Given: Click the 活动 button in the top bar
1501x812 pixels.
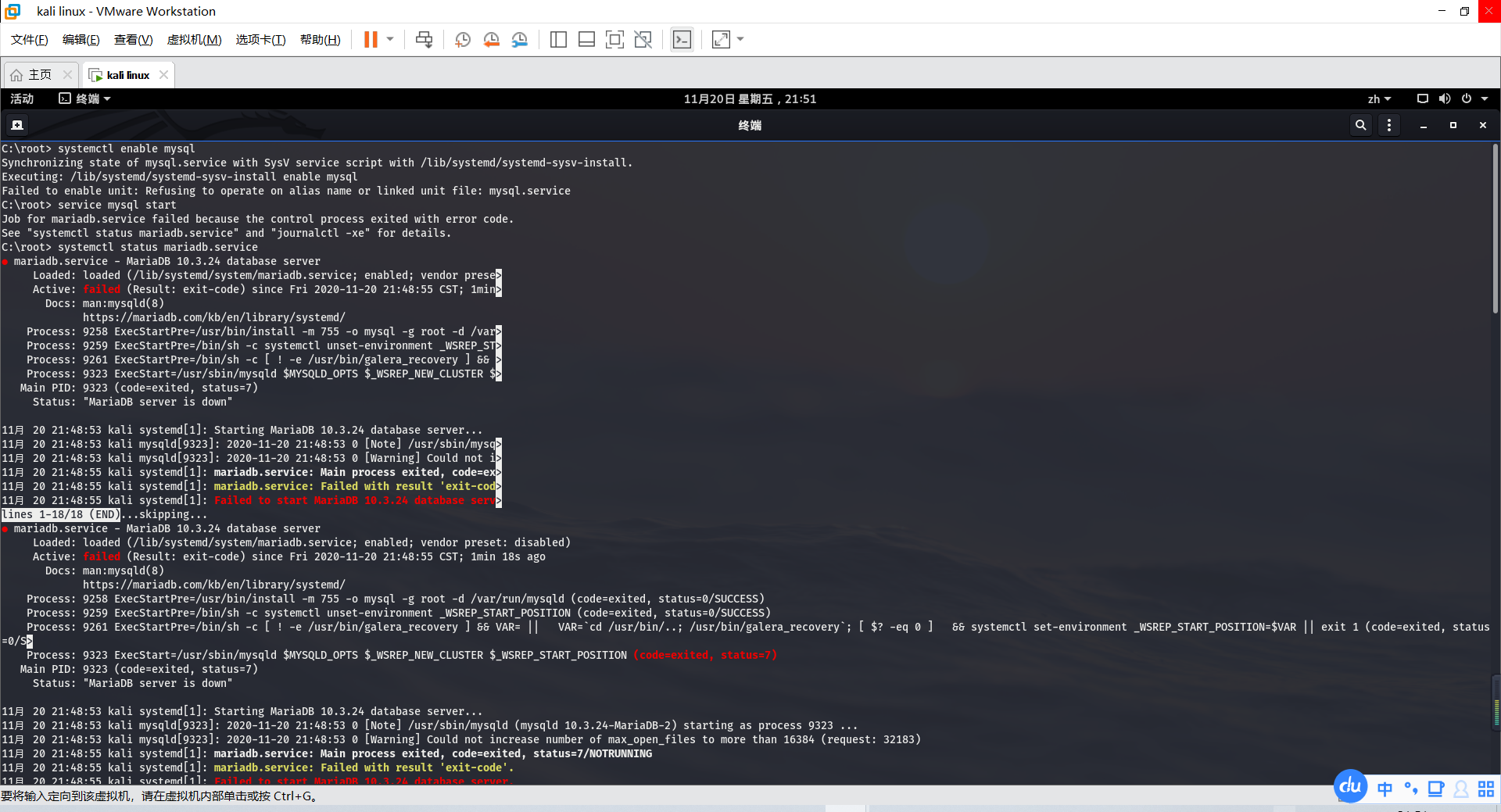Looking at the screenshot, I should tap(22, 98).
